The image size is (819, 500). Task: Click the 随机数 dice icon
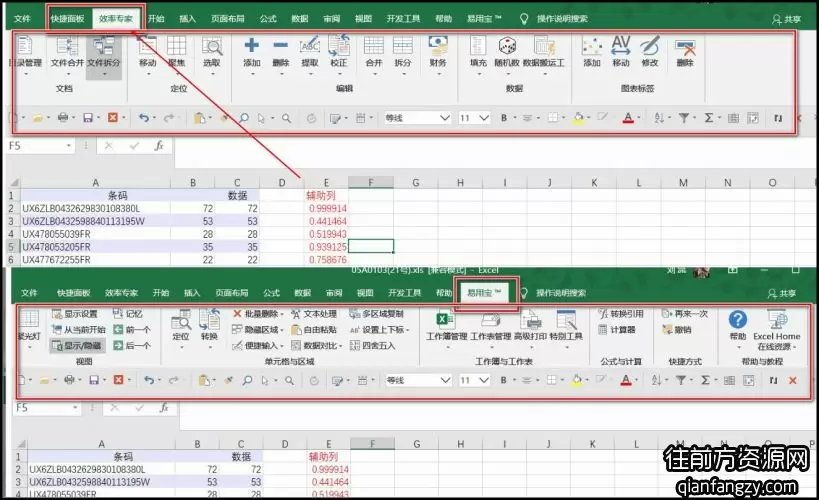(x=507, y=45)
